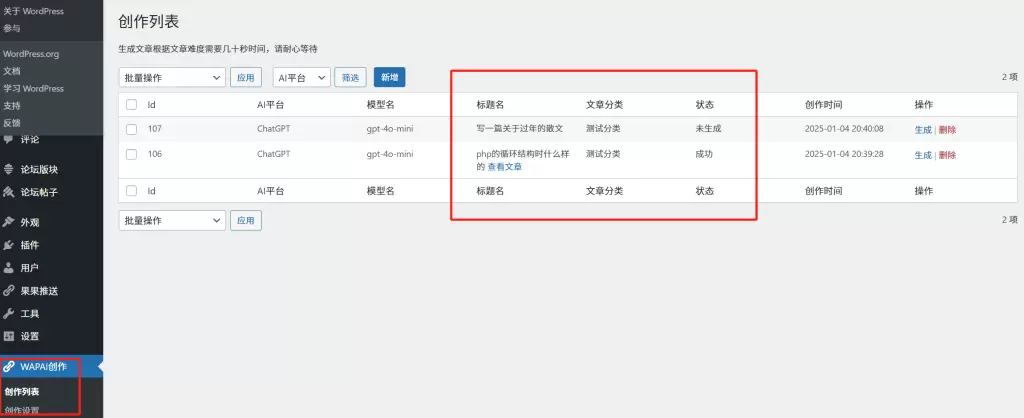Select 创作列表 submenu item

click(x=22, y=392)
